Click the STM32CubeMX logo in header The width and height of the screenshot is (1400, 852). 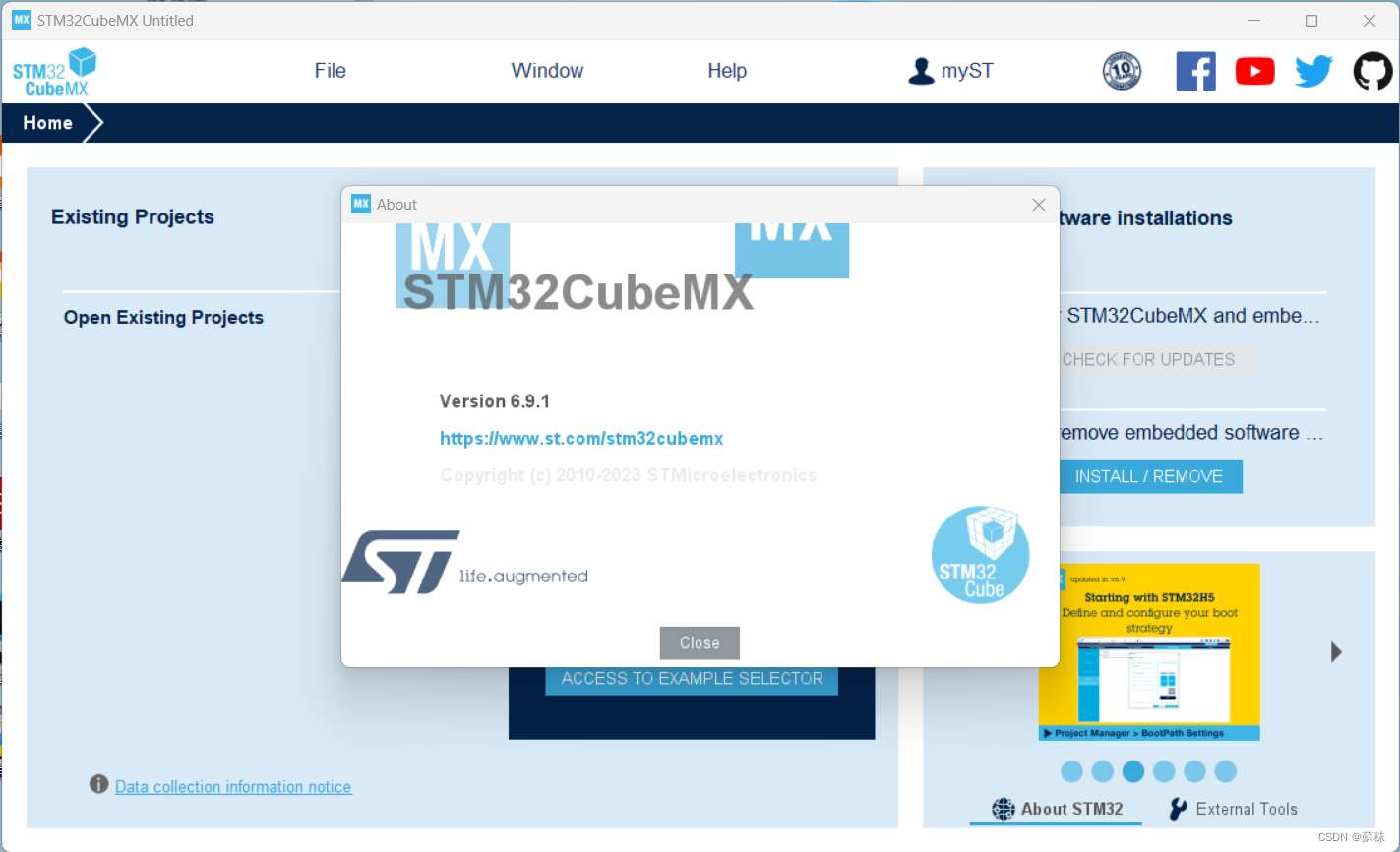55,72
